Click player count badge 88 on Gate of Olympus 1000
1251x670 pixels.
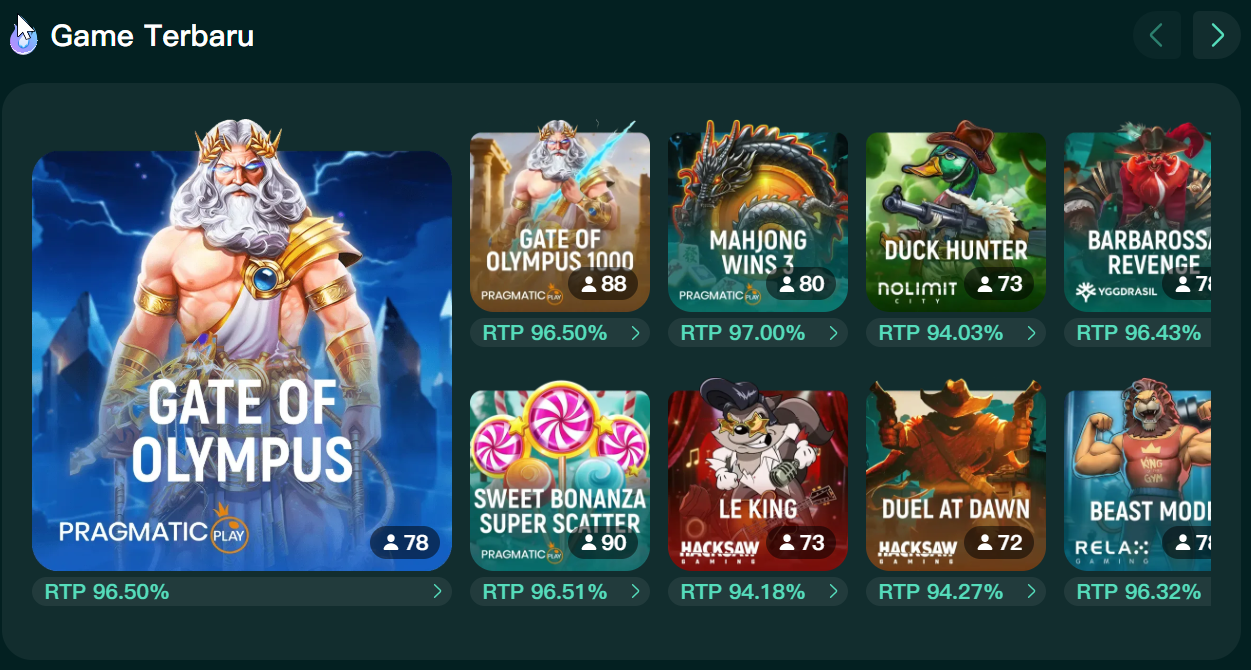click(603, 284)
